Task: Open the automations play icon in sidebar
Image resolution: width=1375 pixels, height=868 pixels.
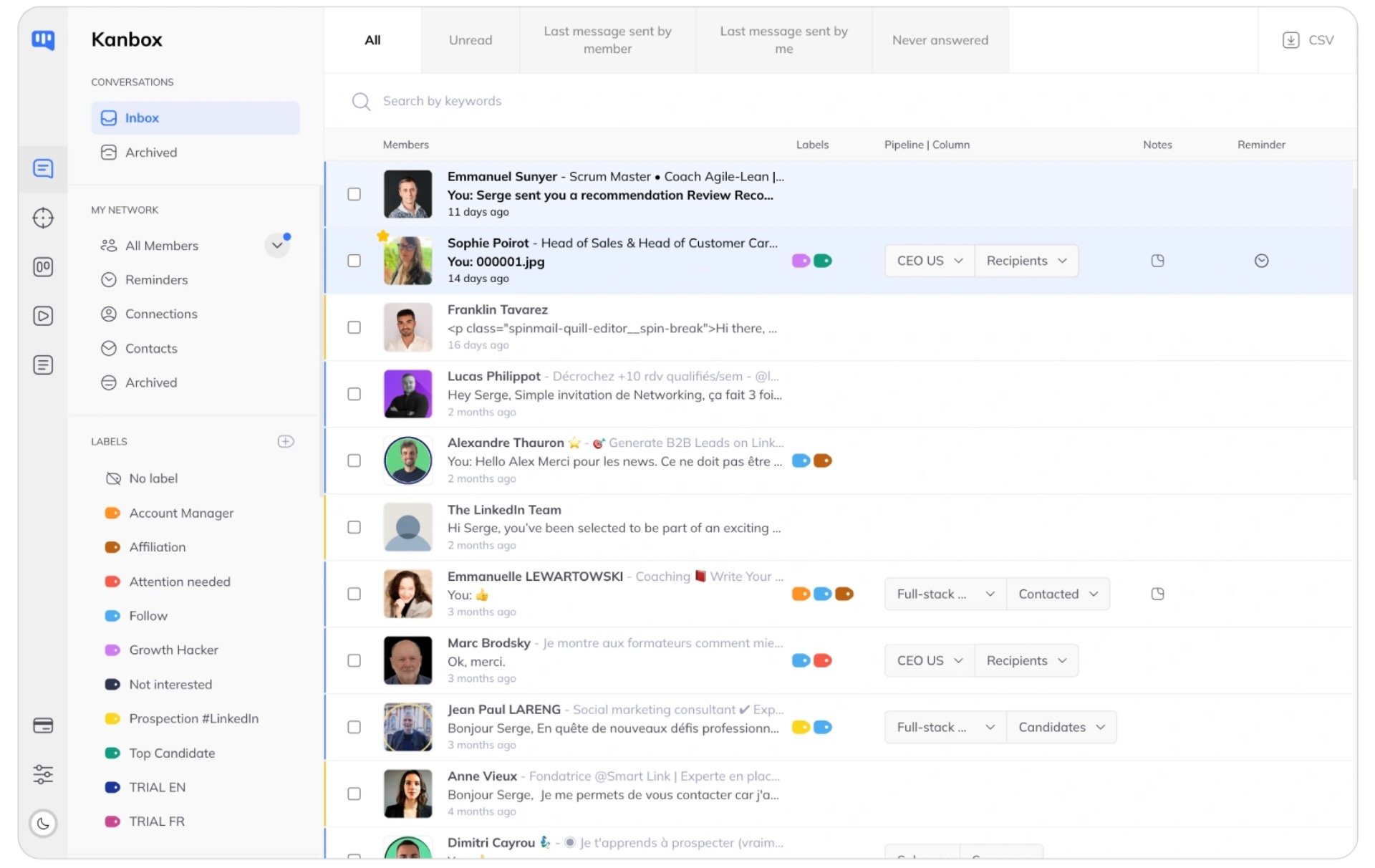Action: click(43, 315)
